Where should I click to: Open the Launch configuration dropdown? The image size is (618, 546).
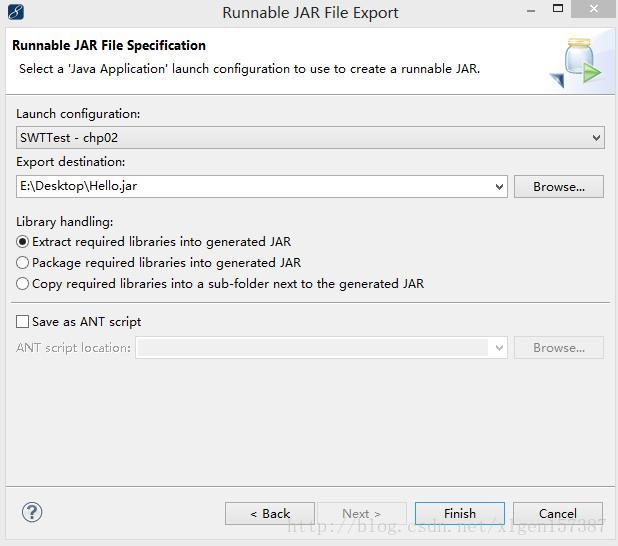tap(596, 138)
